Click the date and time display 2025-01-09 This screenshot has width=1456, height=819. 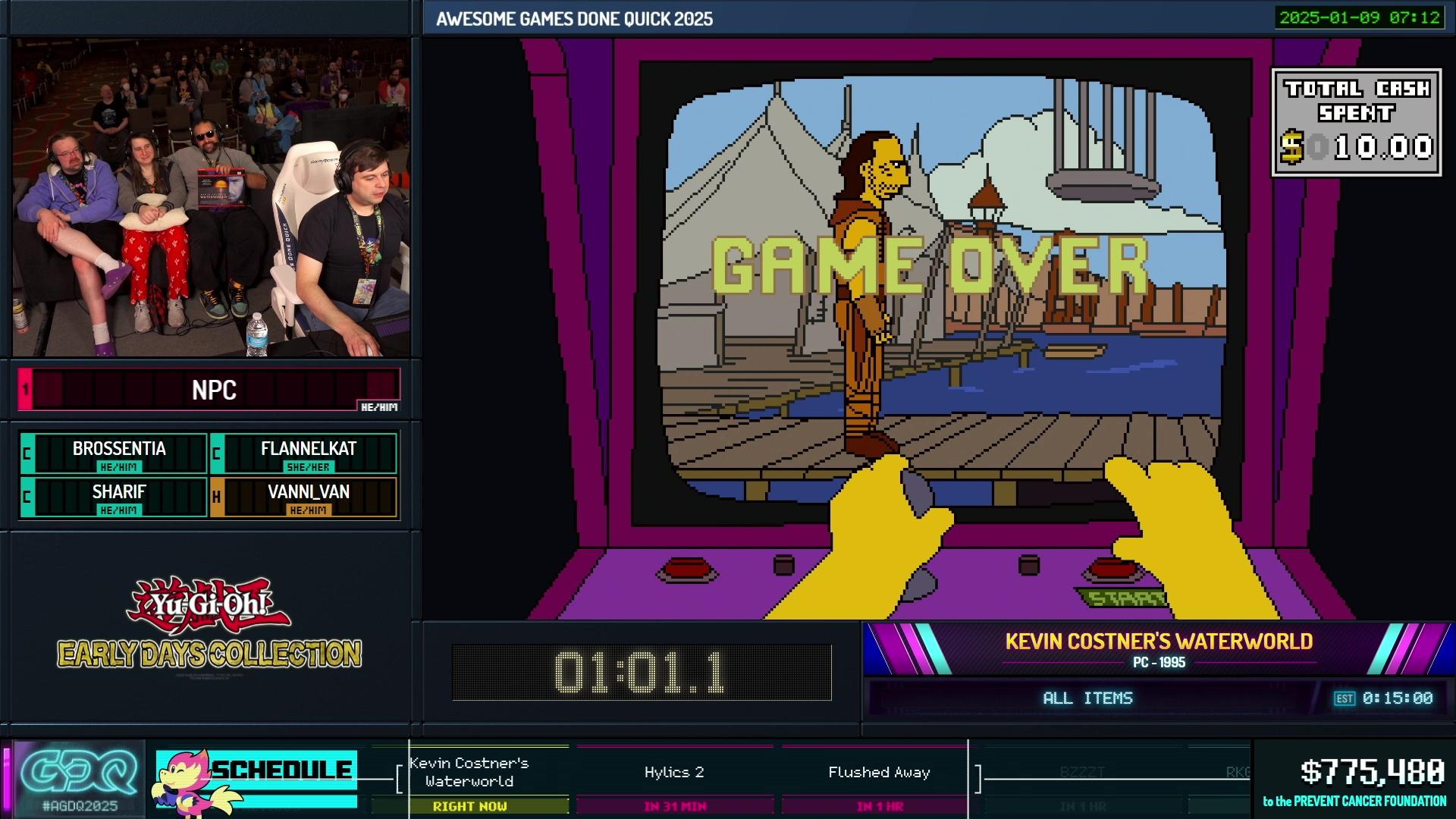coord(1359,17)
